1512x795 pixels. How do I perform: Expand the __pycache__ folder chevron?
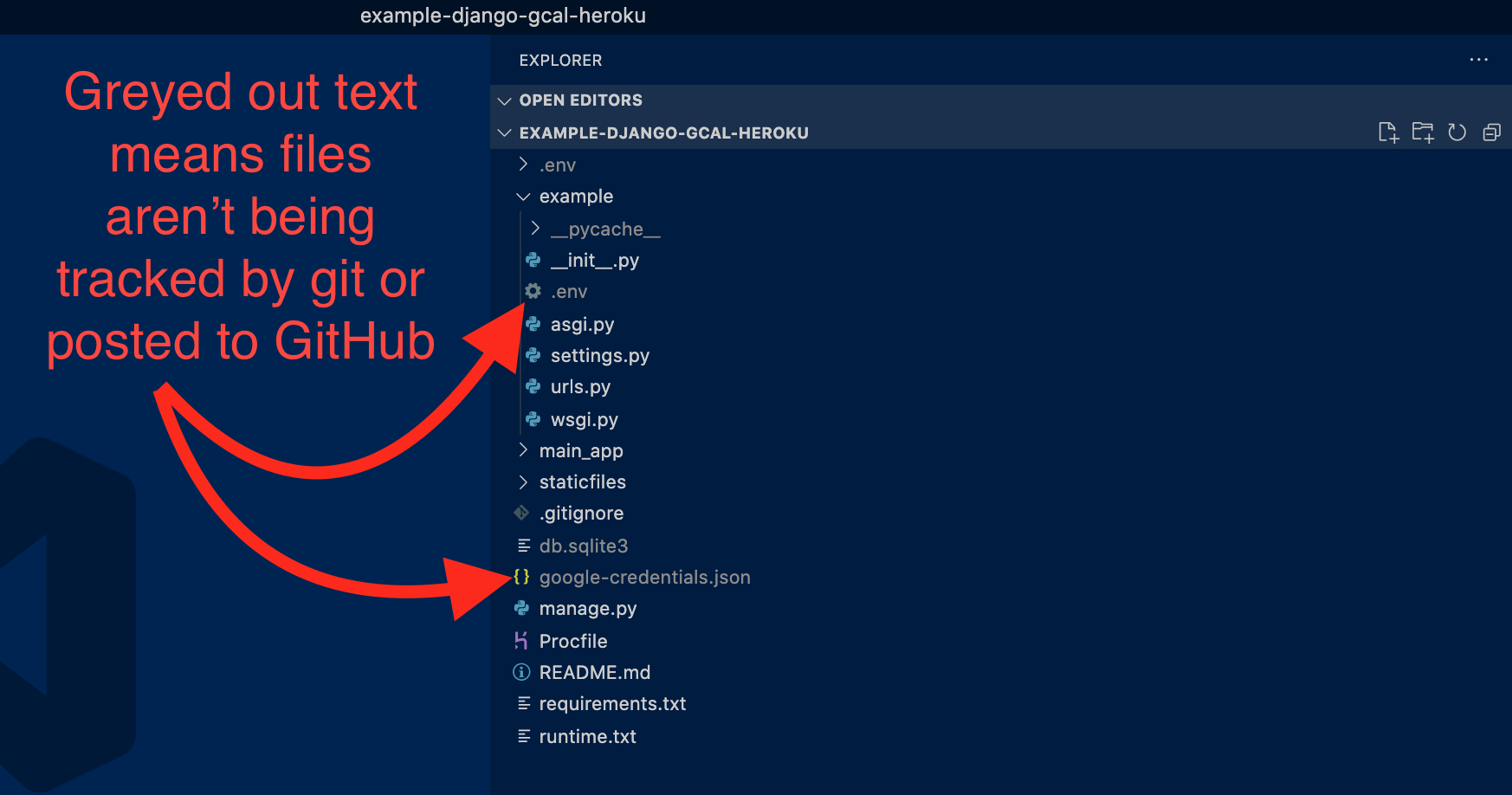point(534,228)
